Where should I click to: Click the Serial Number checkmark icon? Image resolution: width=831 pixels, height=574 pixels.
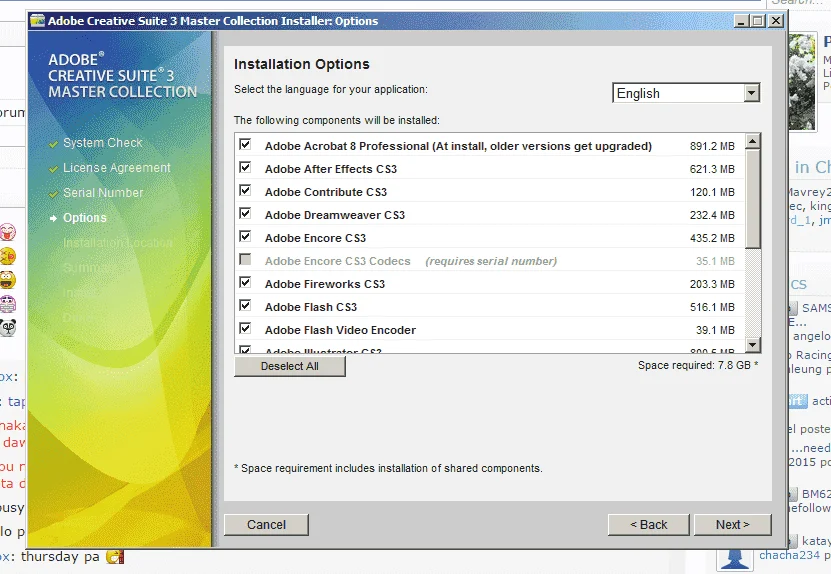[x=53, y=194]
